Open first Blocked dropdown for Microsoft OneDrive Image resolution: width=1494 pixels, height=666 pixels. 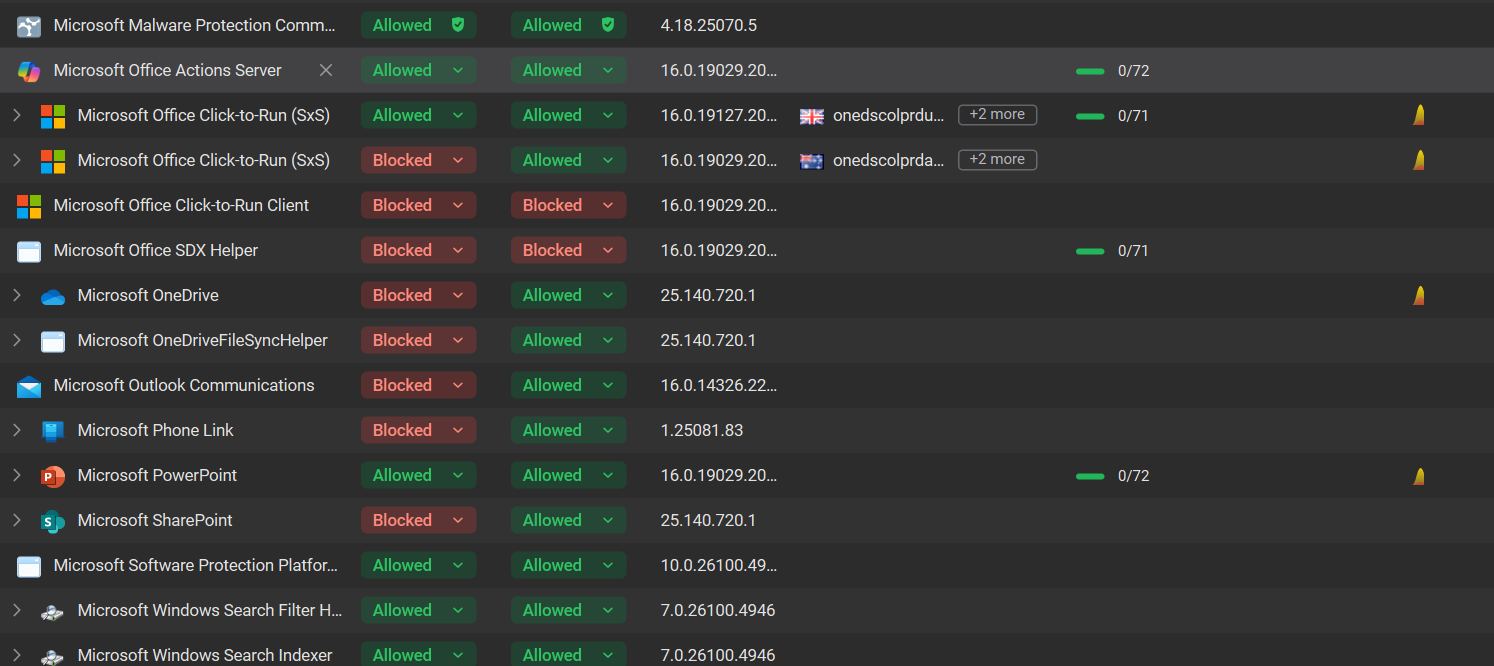(x=418, y=295)
